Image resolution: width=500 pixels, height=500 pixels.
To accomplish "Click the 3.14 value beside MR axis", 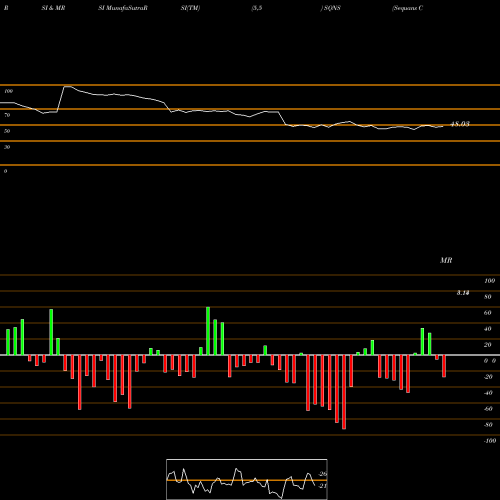I will tap(463, 293).
